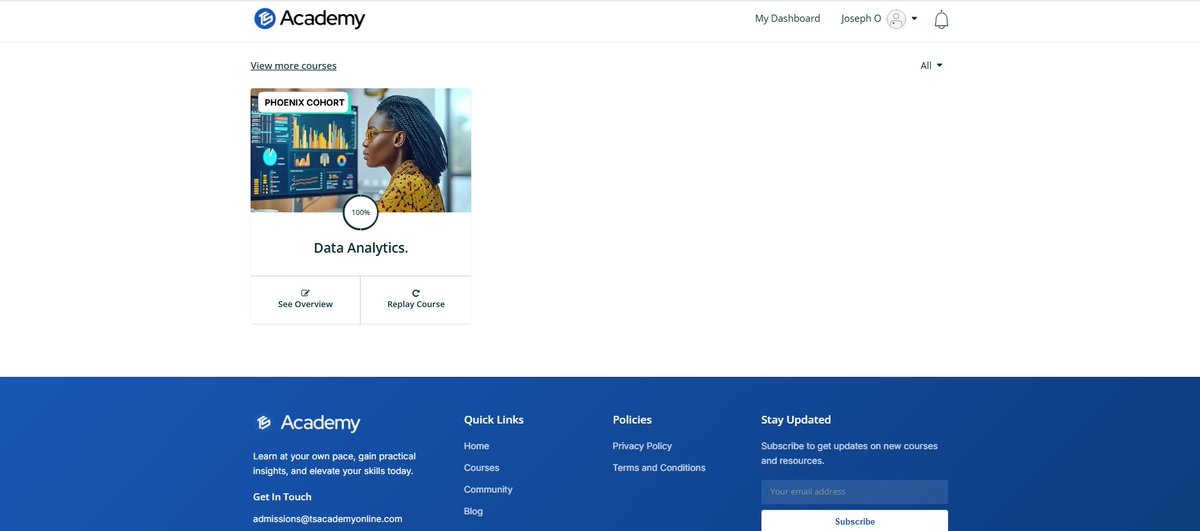Click the Academy logo in the footer
The width and height of the screenshot is (1200, 531).
pos(307,423)
